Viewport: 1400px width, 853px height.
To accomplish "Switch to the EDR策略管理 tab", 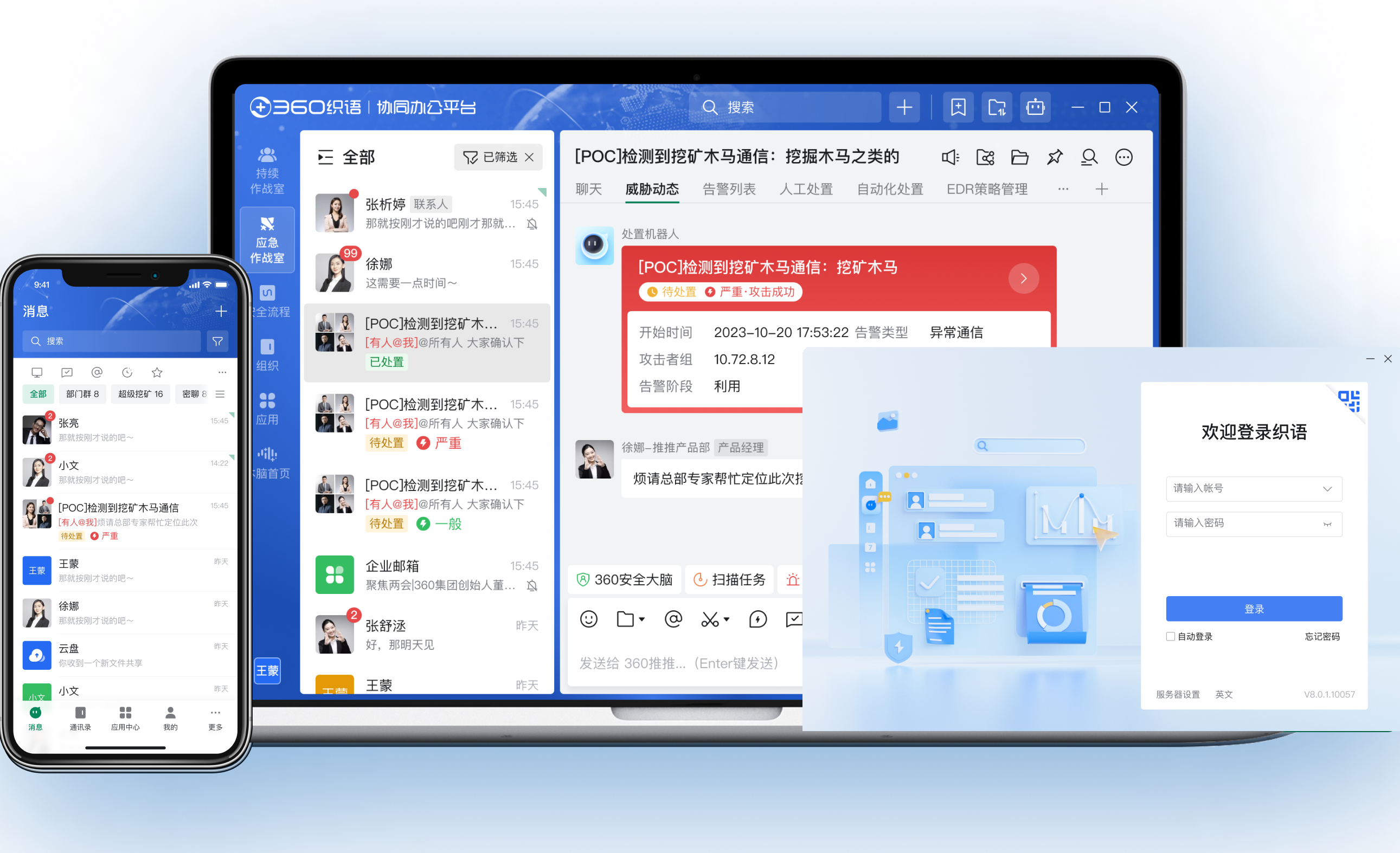I will point(986,189).
